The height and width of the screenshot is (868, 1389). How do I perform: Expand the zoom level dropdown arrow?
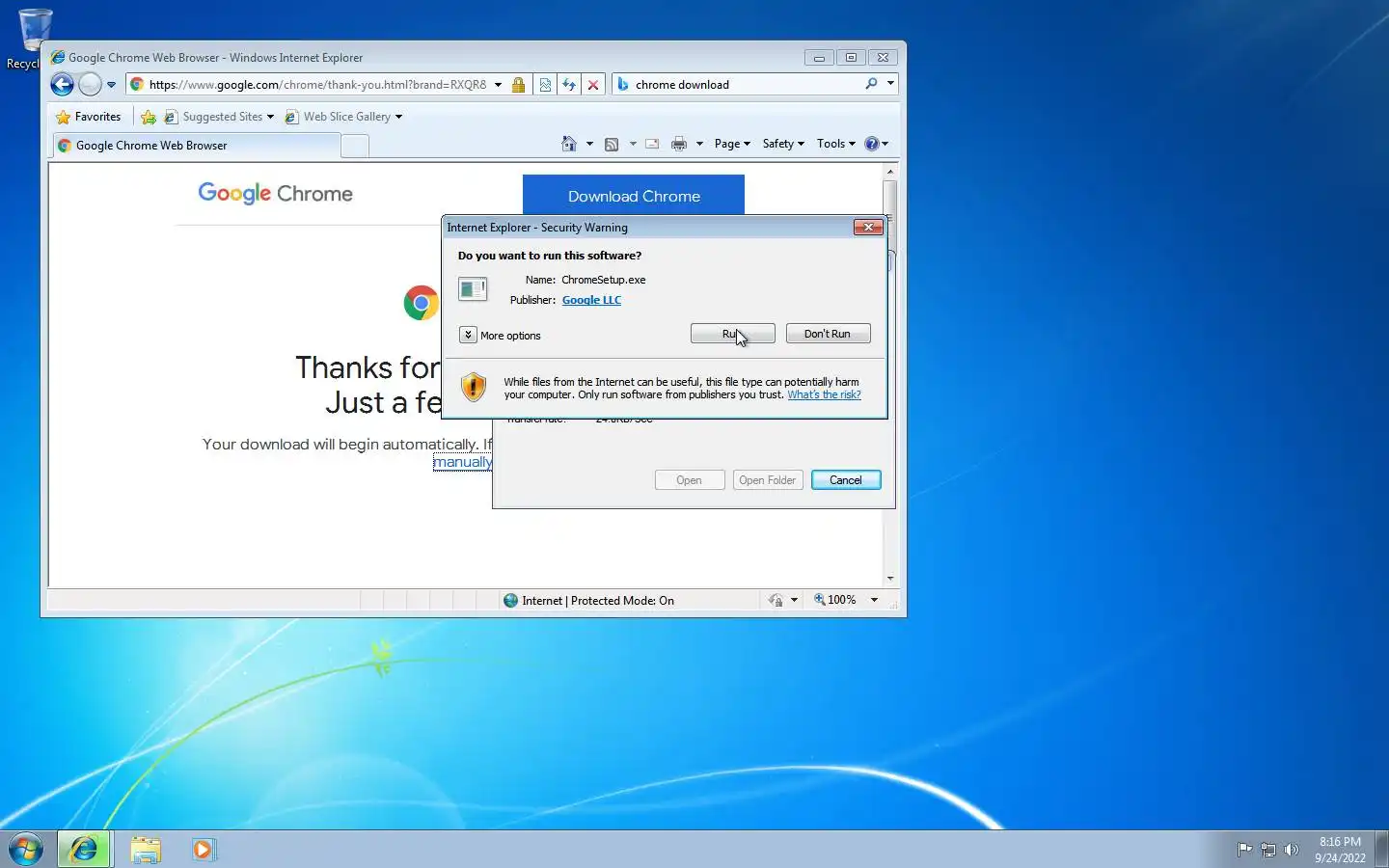click(x=874, y=600)
